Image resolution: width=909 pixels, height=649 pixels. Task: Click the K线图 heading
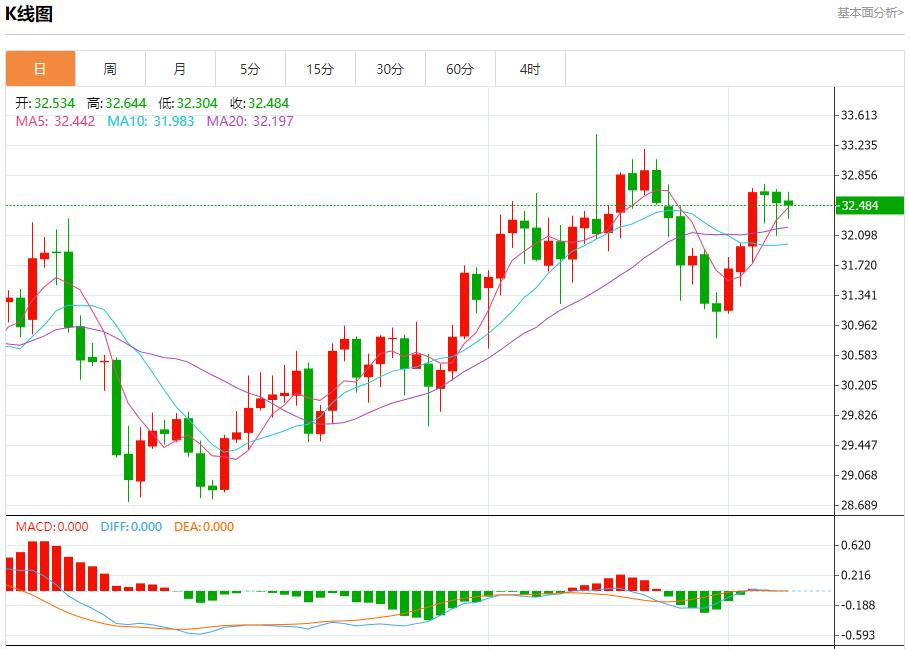(30, 14)
